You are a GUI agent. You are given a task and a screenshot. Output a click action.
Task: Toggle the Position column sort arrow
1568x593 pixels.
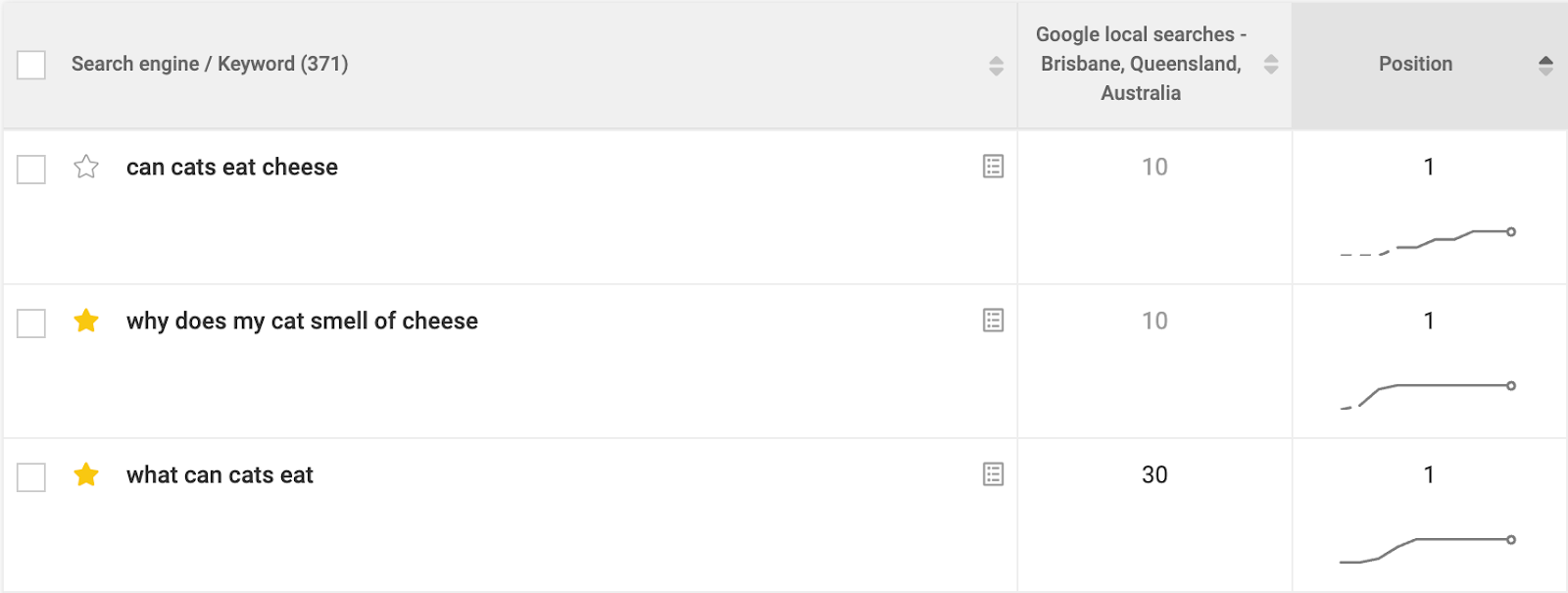point(1545,66)
